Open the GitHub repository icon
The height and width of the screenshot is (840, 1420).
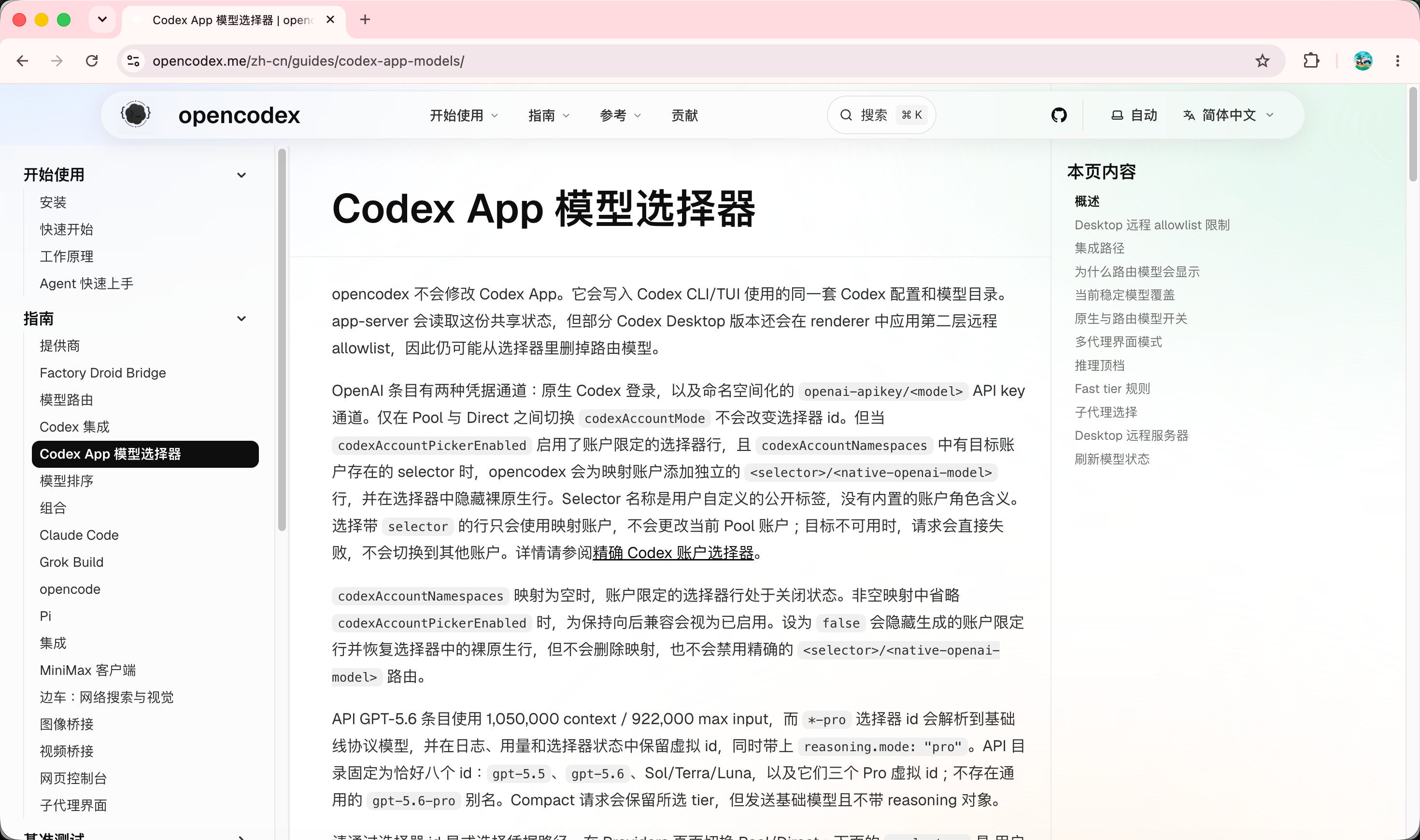coord(1059,115)
